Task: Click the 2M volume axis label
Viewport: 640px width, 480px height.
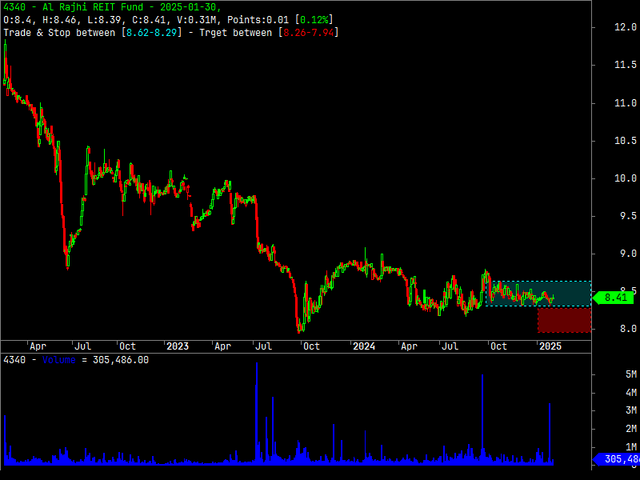Action: click(x=631, y=429)
